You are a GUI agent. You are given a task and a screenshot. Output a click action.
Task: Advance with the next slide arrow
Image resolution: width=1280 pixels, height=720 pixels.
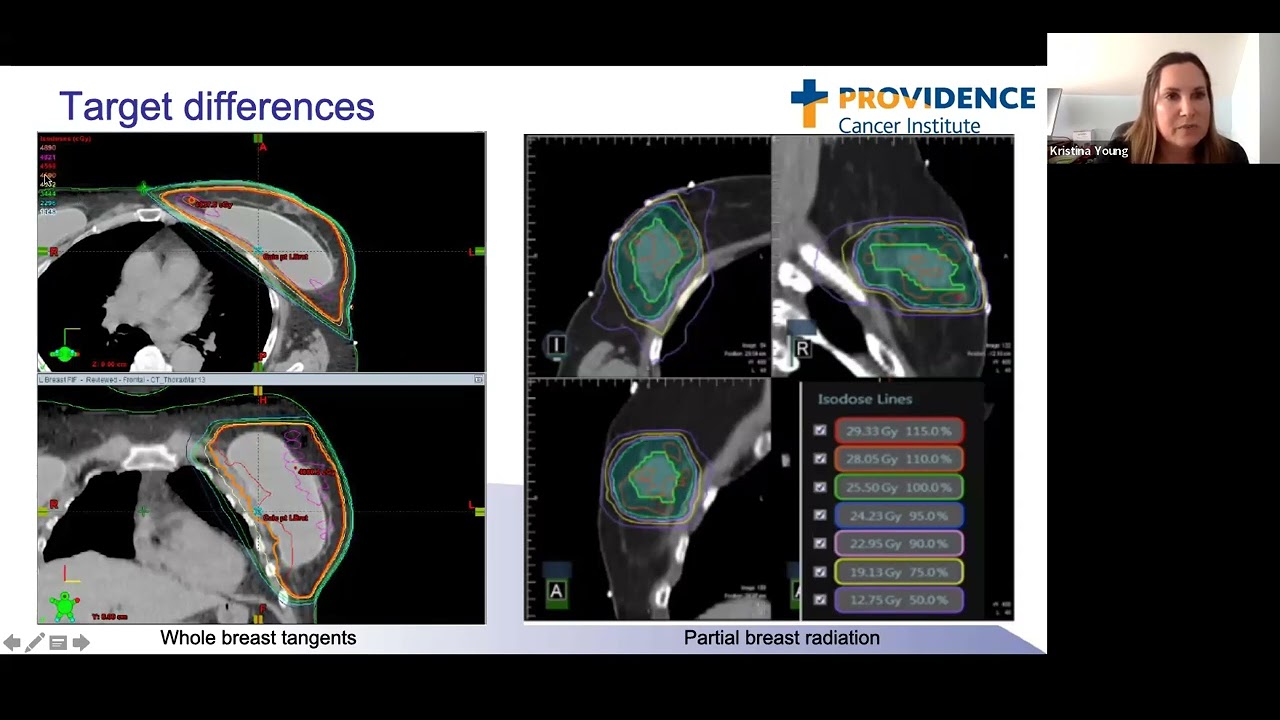[81, 643]
